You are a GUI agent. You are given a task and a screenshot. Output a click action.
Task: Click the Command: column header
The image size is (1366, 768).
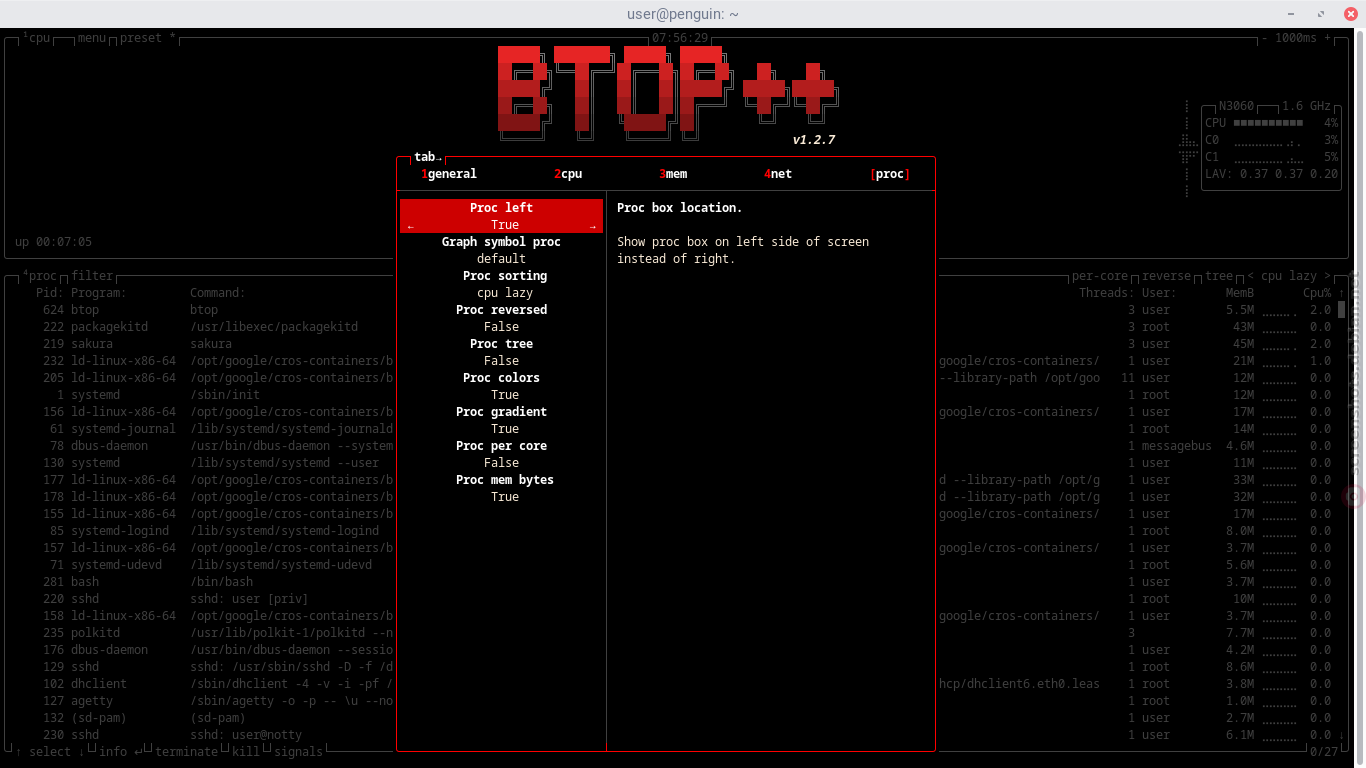[218, 293]
